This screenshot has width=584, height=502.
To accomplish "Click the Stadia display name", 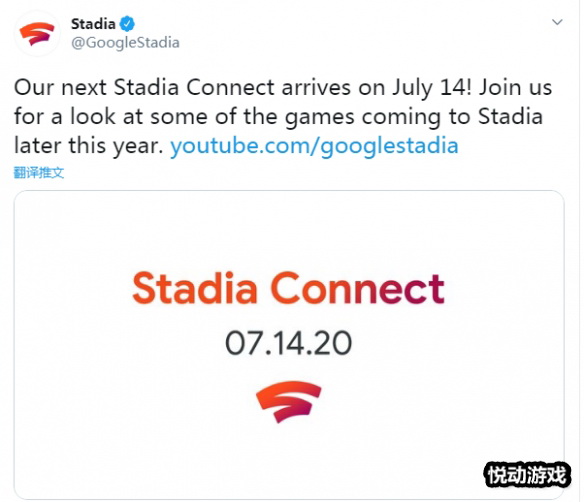I will tap(93, 24).
